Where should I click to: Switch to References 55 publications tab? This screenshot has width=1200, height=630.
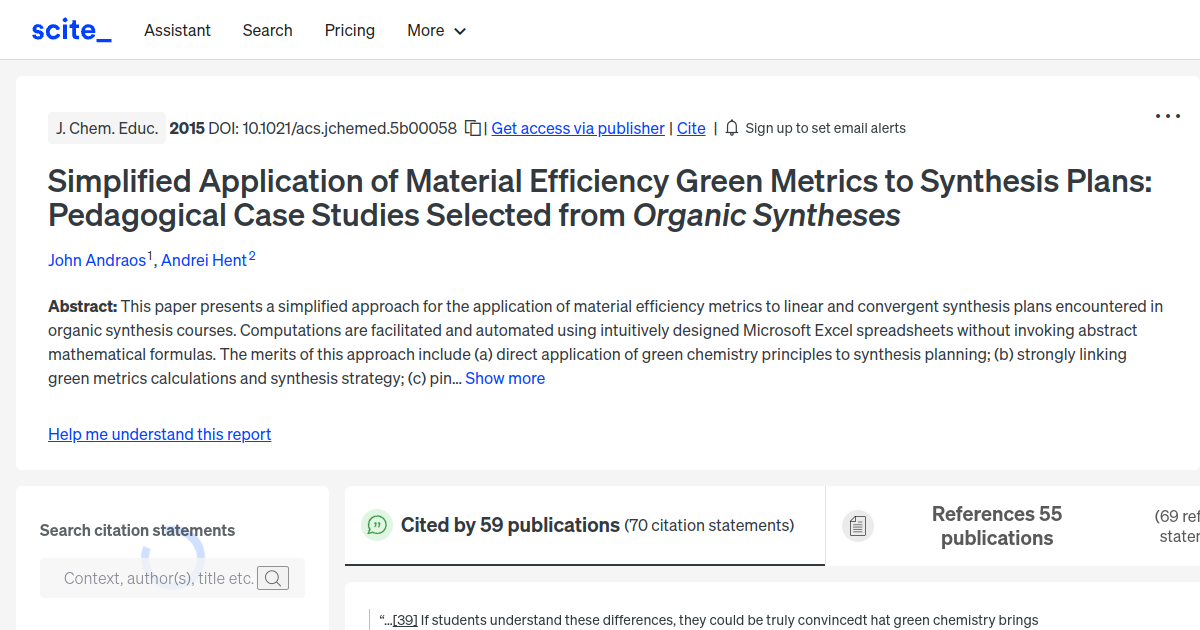[996, 526]
